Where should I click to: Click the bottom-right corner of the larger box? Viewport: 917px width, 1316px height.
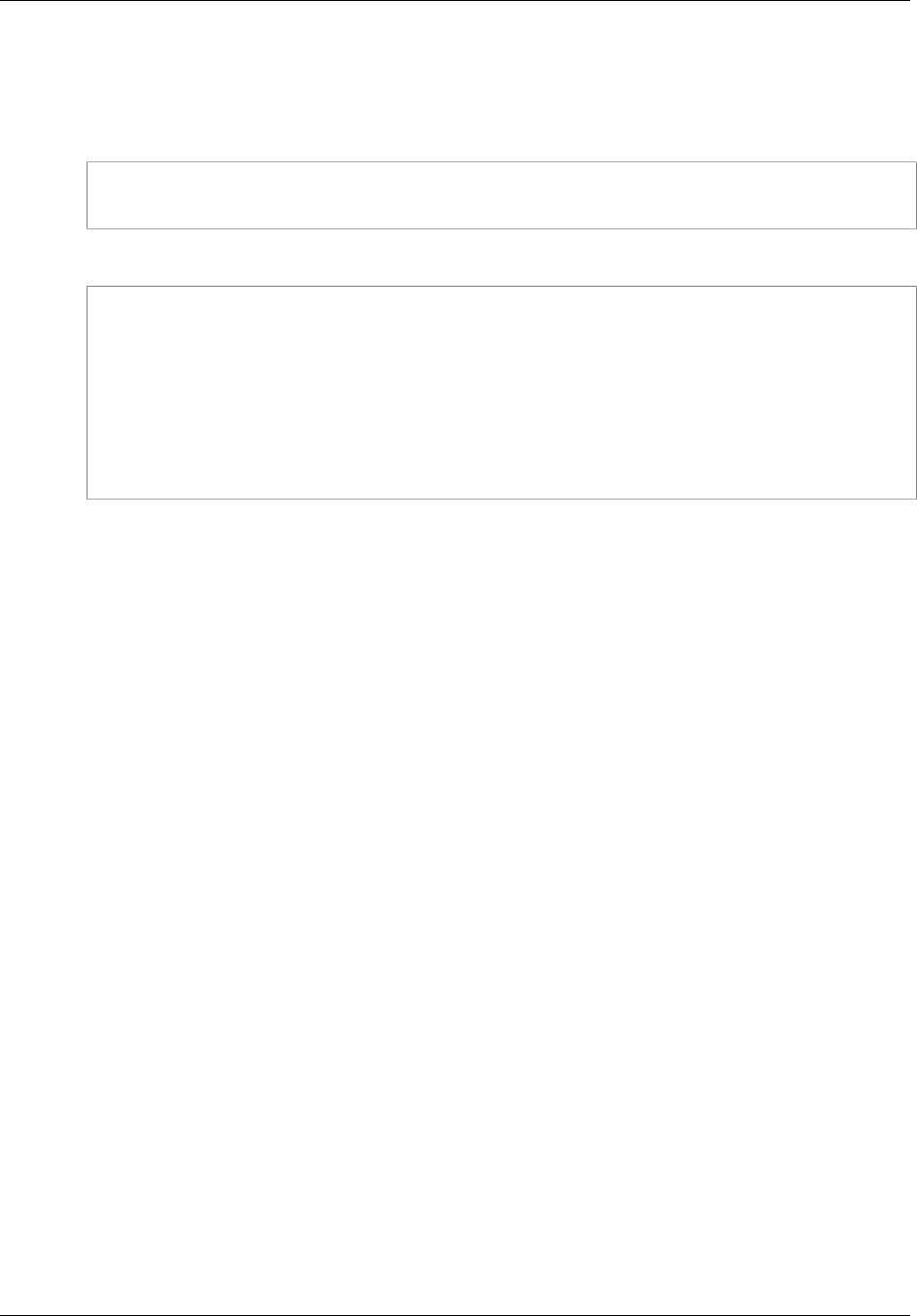[916, 499]
